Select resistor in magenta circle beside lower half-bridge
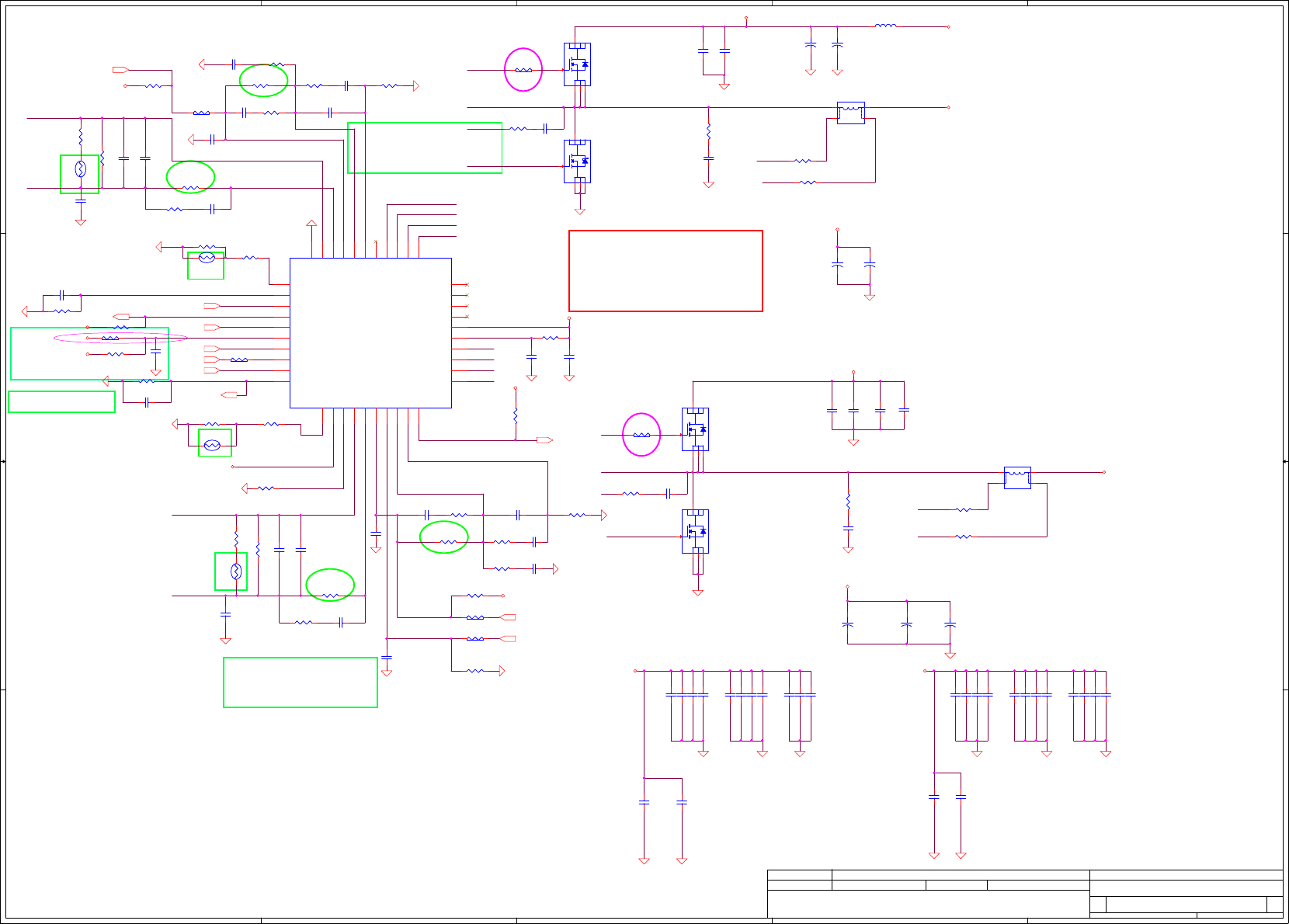The image size is (1289, 924). pyautogui.click(x=641, y=435)
